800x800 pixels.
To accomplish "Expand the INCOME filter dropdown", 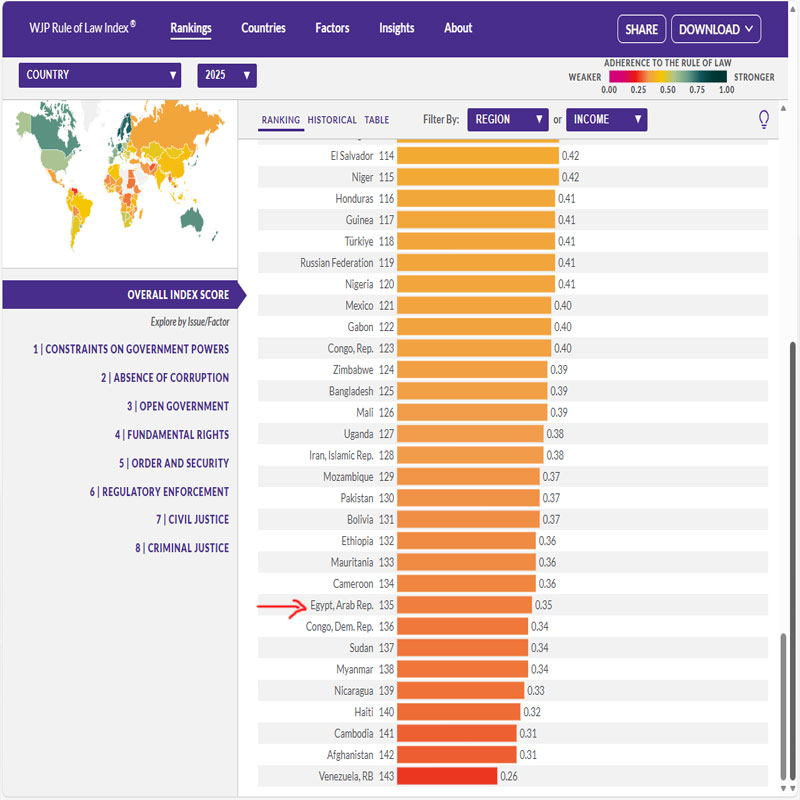I will point(606,120).
